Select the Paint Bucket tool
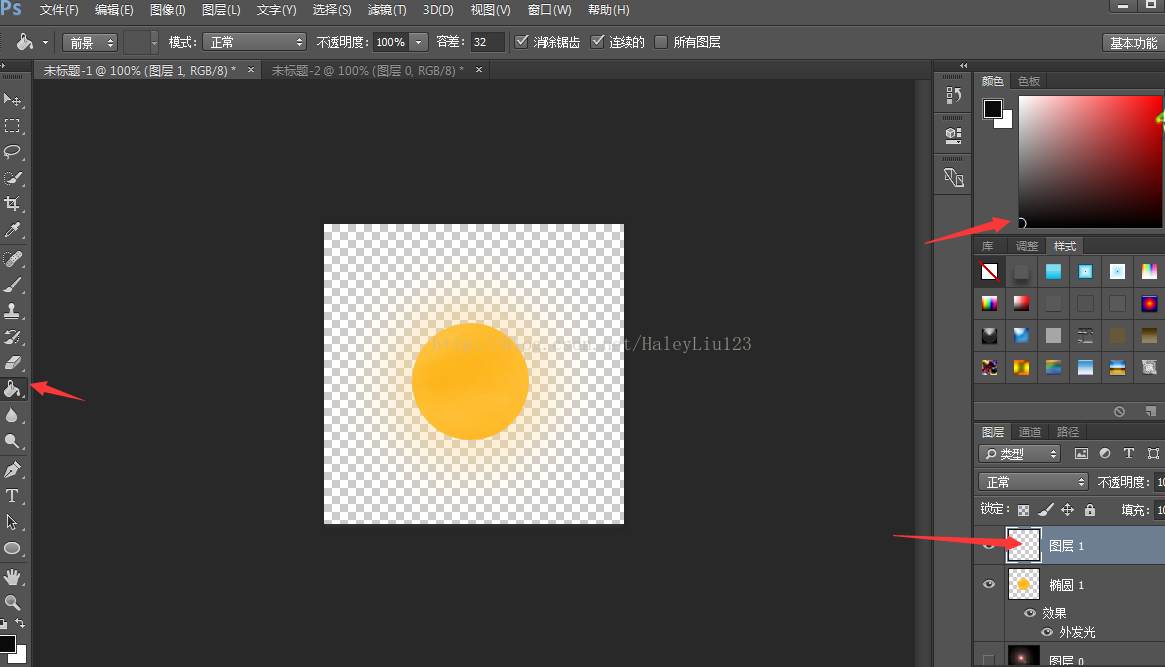Image resolution: width=1165 pixels, height=667 pixels. (13, 388)
